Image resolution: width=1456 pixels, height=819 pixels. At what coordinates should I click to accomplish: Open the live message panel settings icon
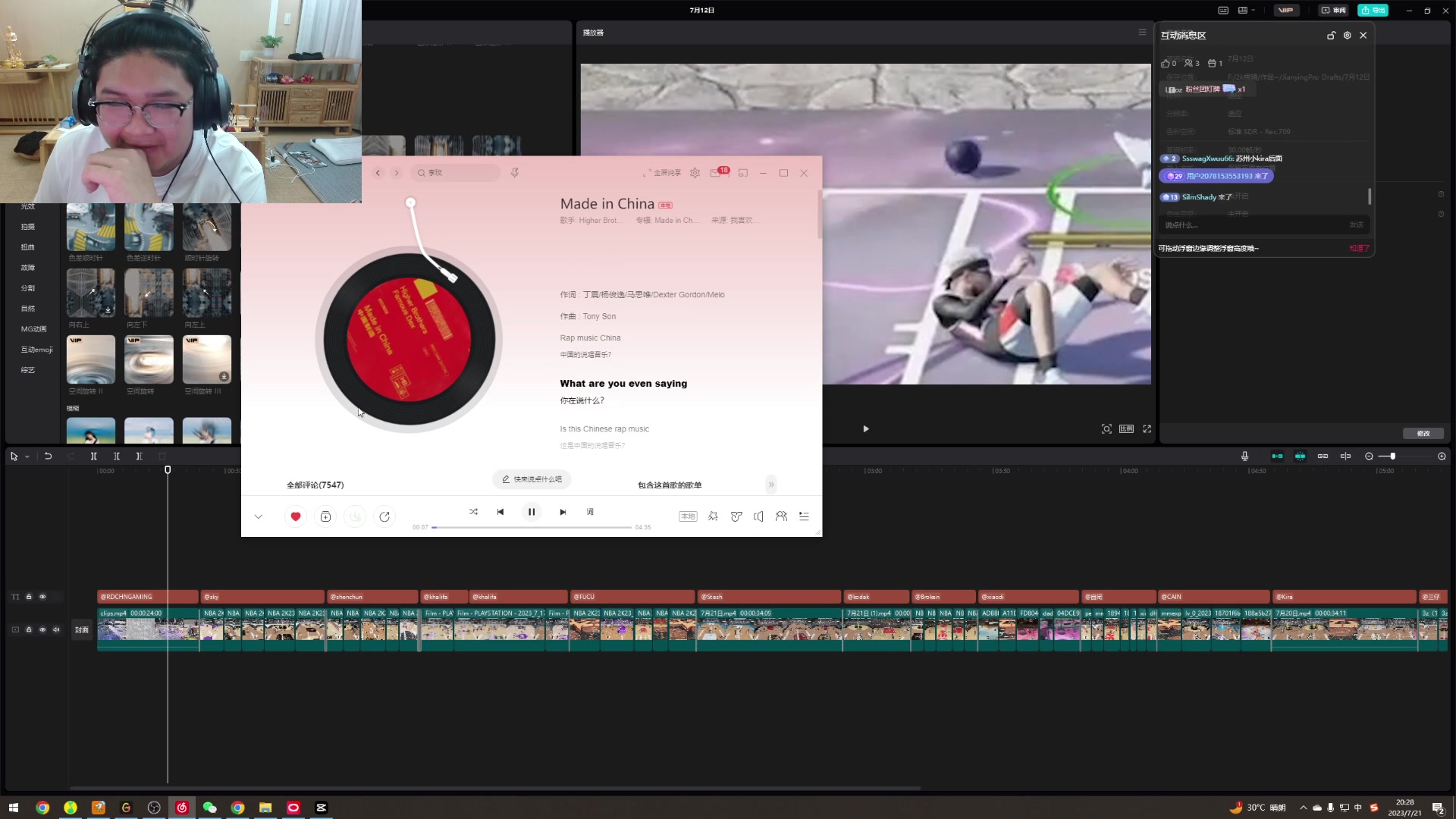pos(1347,36)
